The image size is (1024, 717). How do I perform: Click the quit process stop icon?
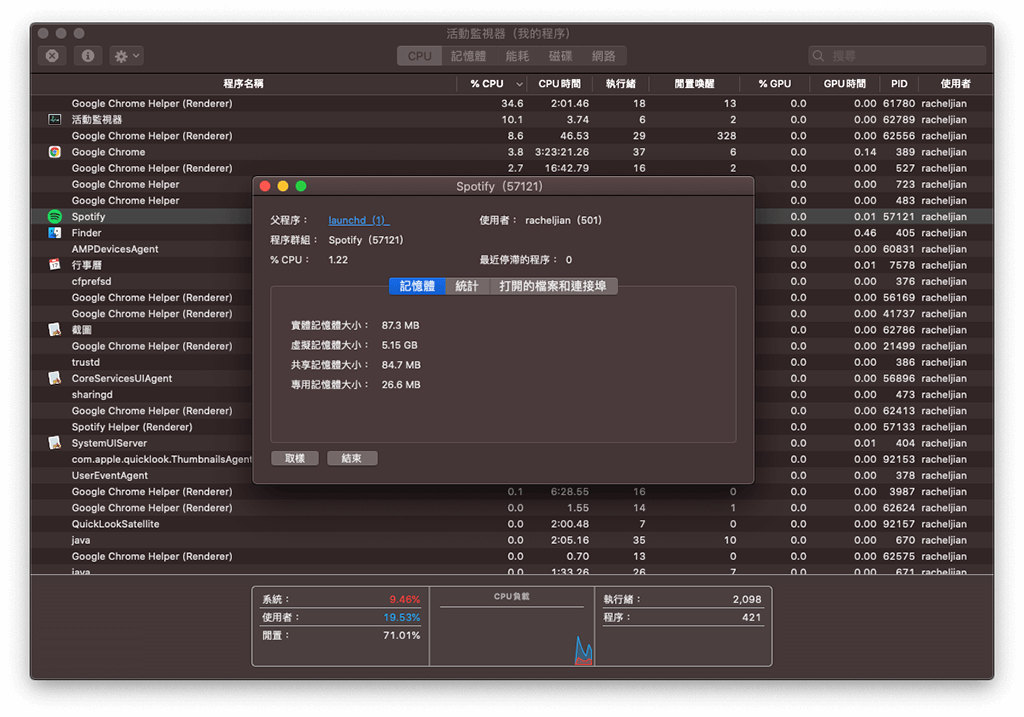coord(52,56)
